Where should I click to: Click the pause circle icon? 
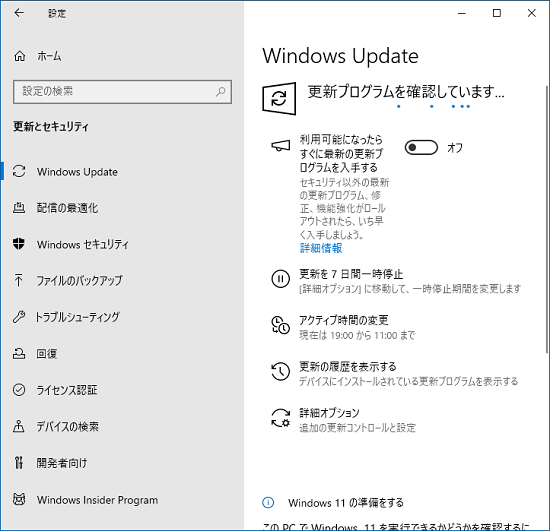280,279
